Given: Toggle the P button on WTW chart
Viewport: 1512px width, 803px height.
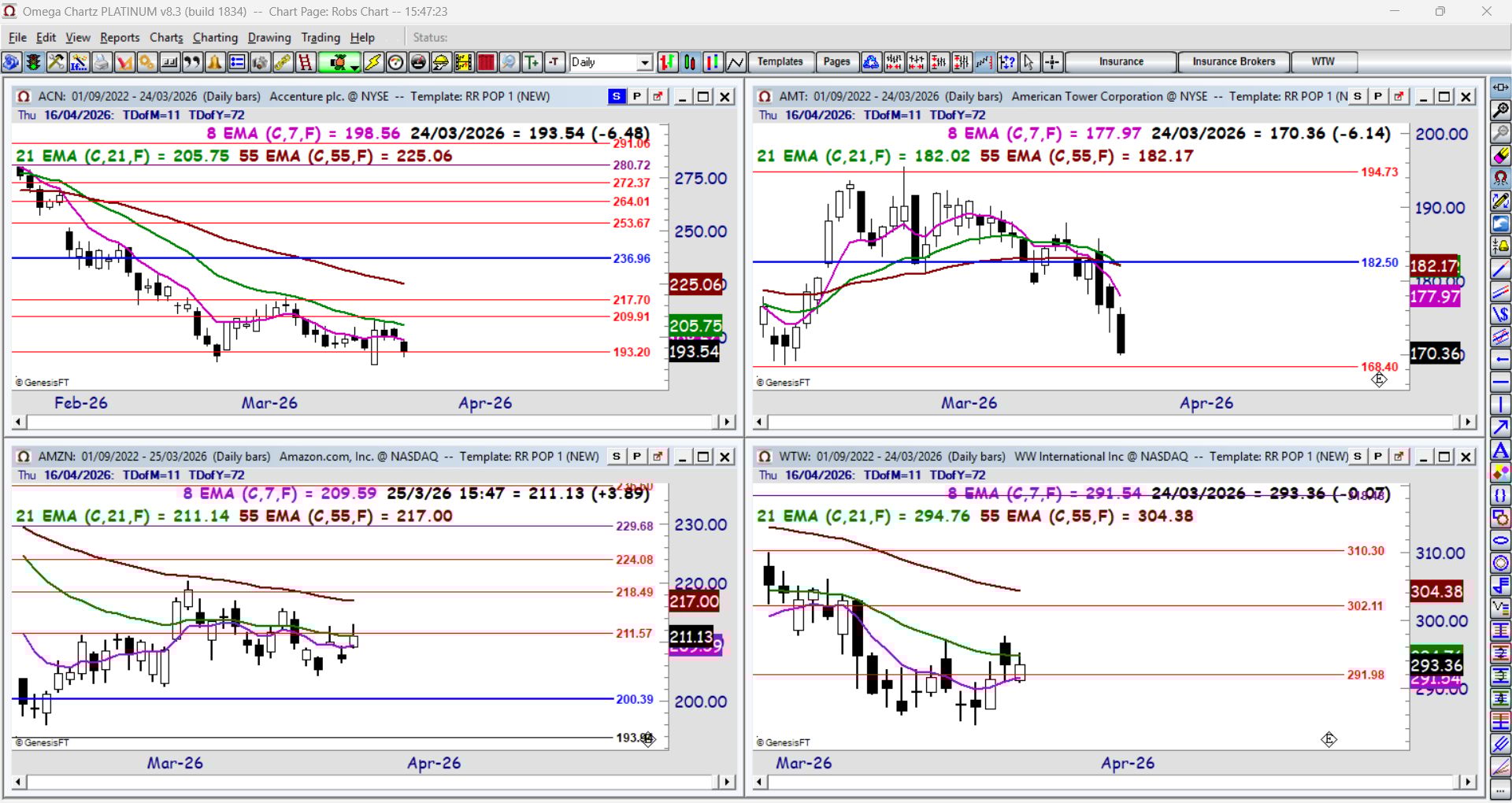Looking at the screenshot, I should pos(1378,457).
